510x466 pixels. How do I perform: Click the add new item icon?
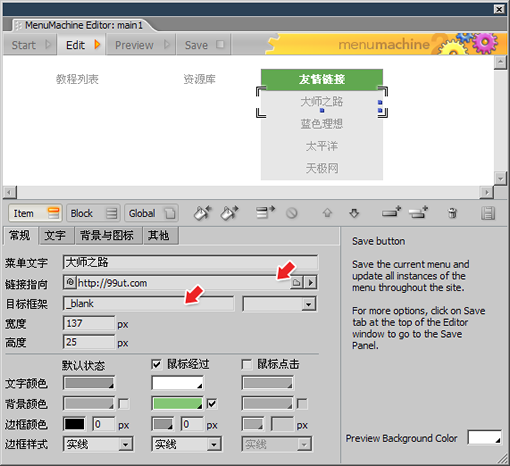point(391,212)
